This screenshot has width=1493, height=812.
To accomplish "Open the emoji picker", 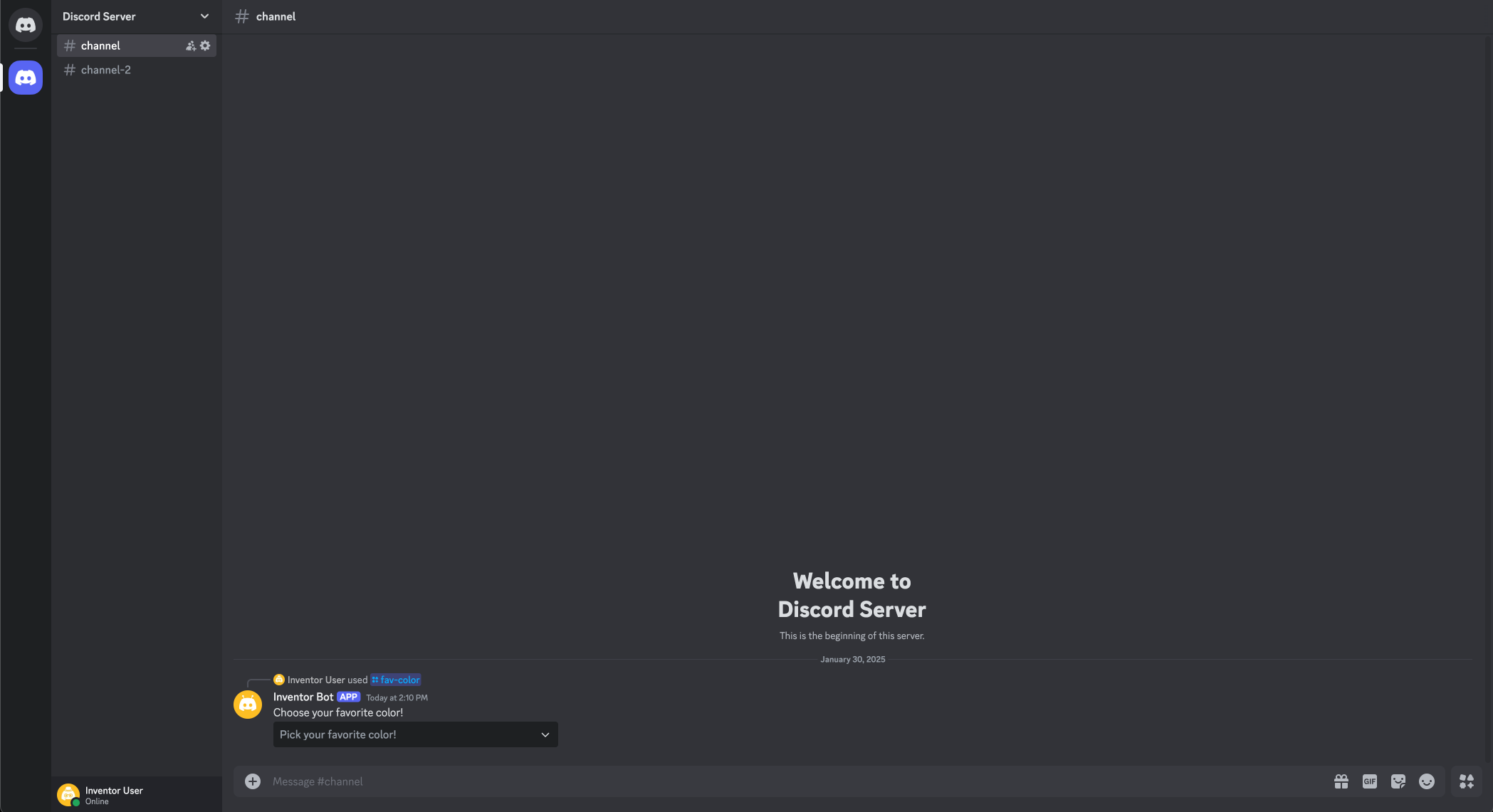I will pos(1427,781).
